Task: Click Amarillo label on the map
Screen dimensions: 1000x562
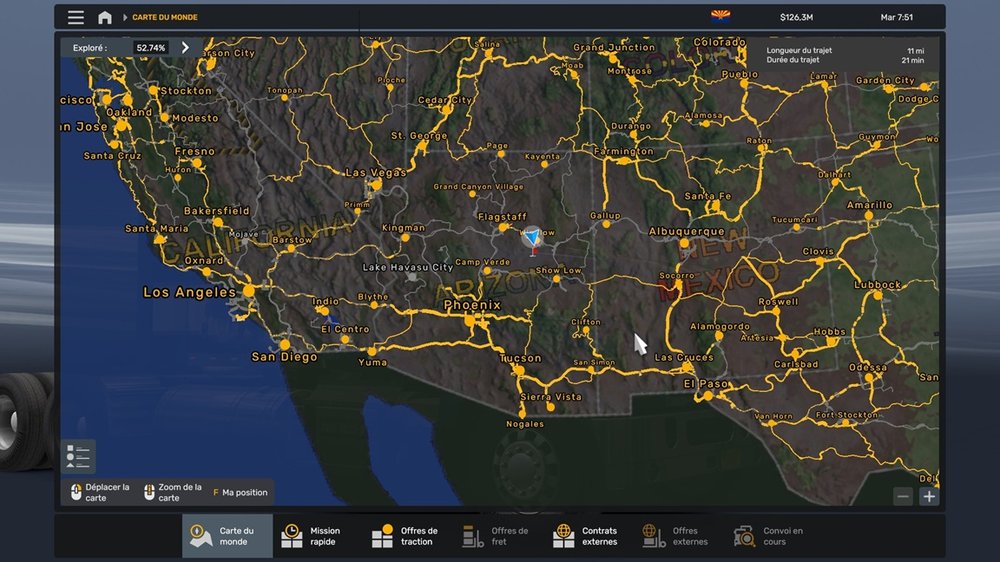Action: pyautogui.click(x=869, y=205)
